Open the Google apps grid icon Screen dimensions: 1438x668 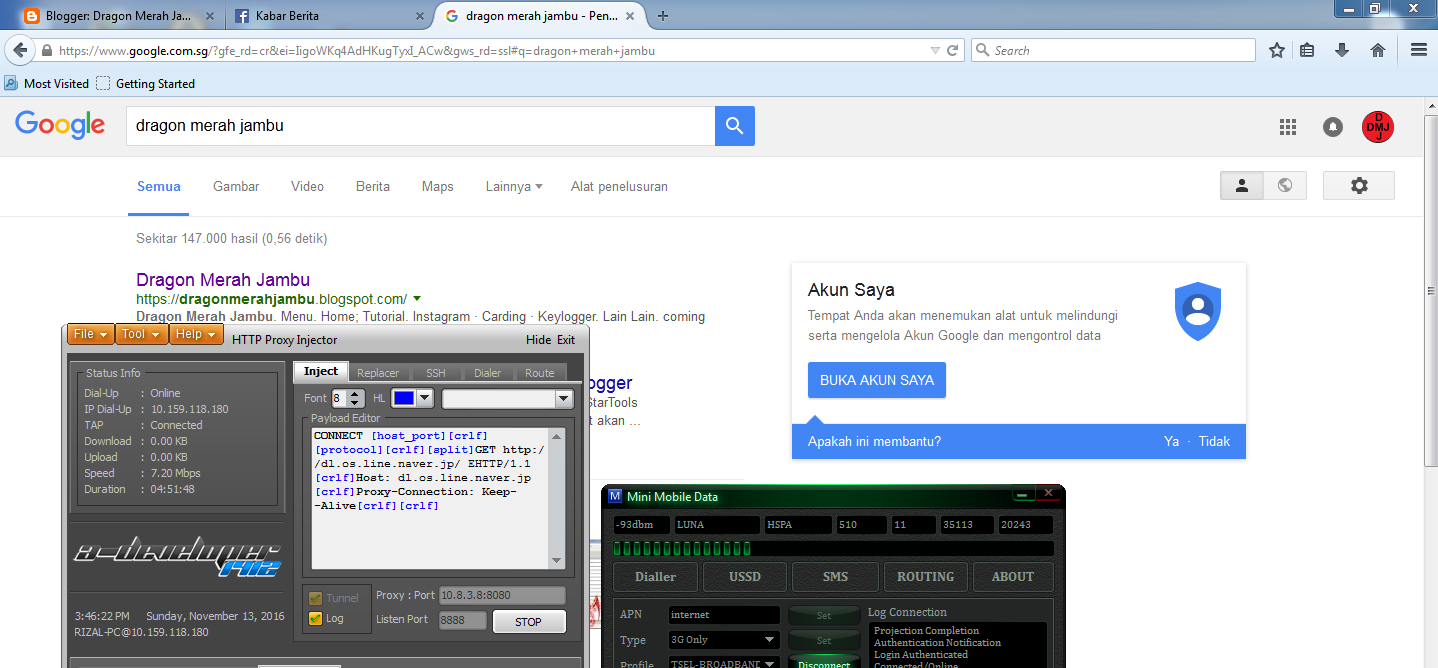(1287, 127)
